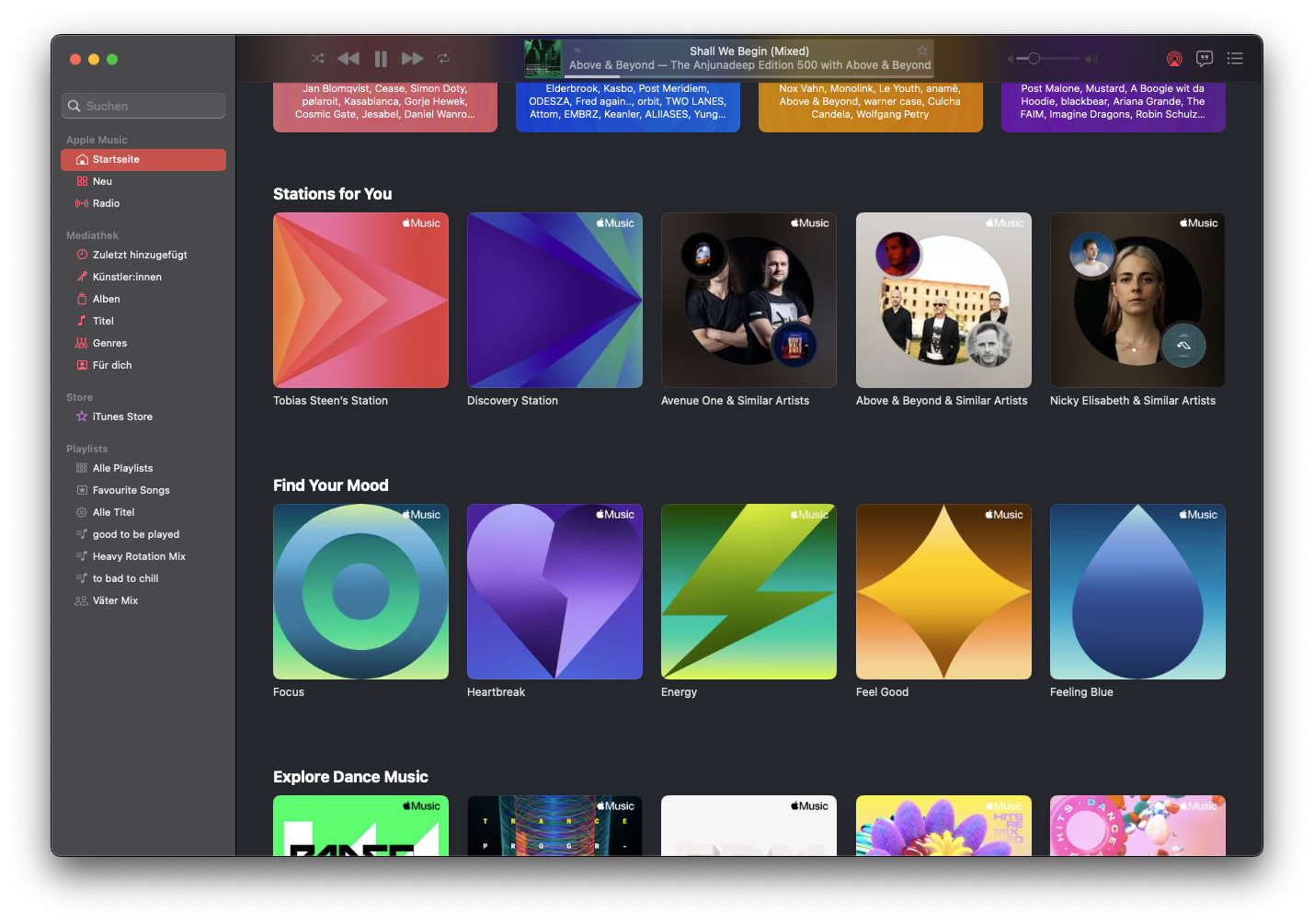Toggle shuffle playback mode
This screenshot has height=924, width=1314.
[318, 59]
